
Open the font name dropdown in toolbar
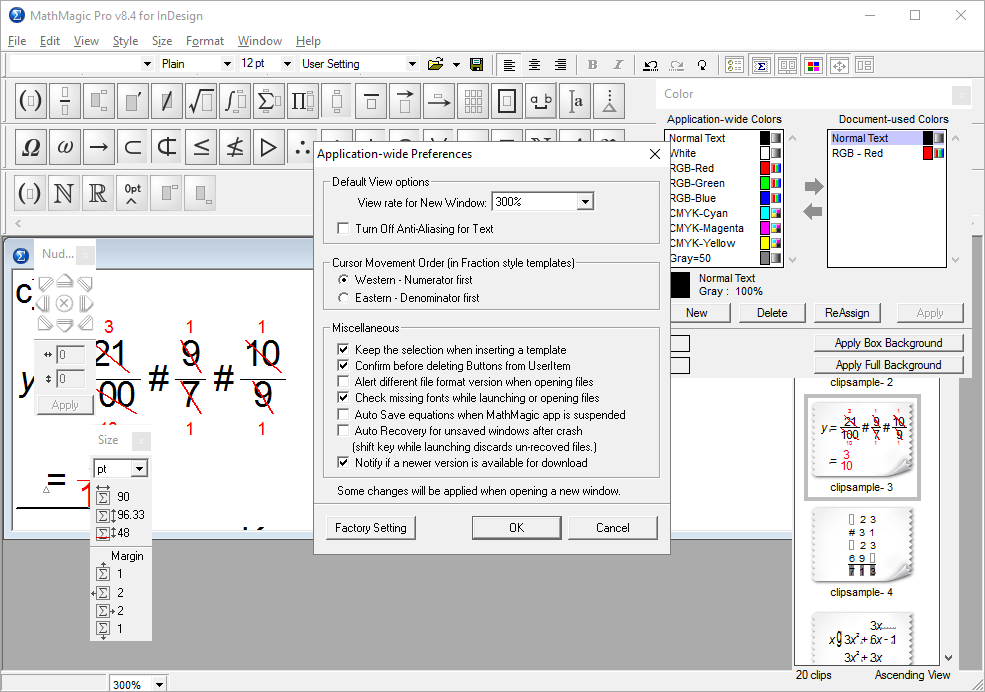(x=147, y=64)
